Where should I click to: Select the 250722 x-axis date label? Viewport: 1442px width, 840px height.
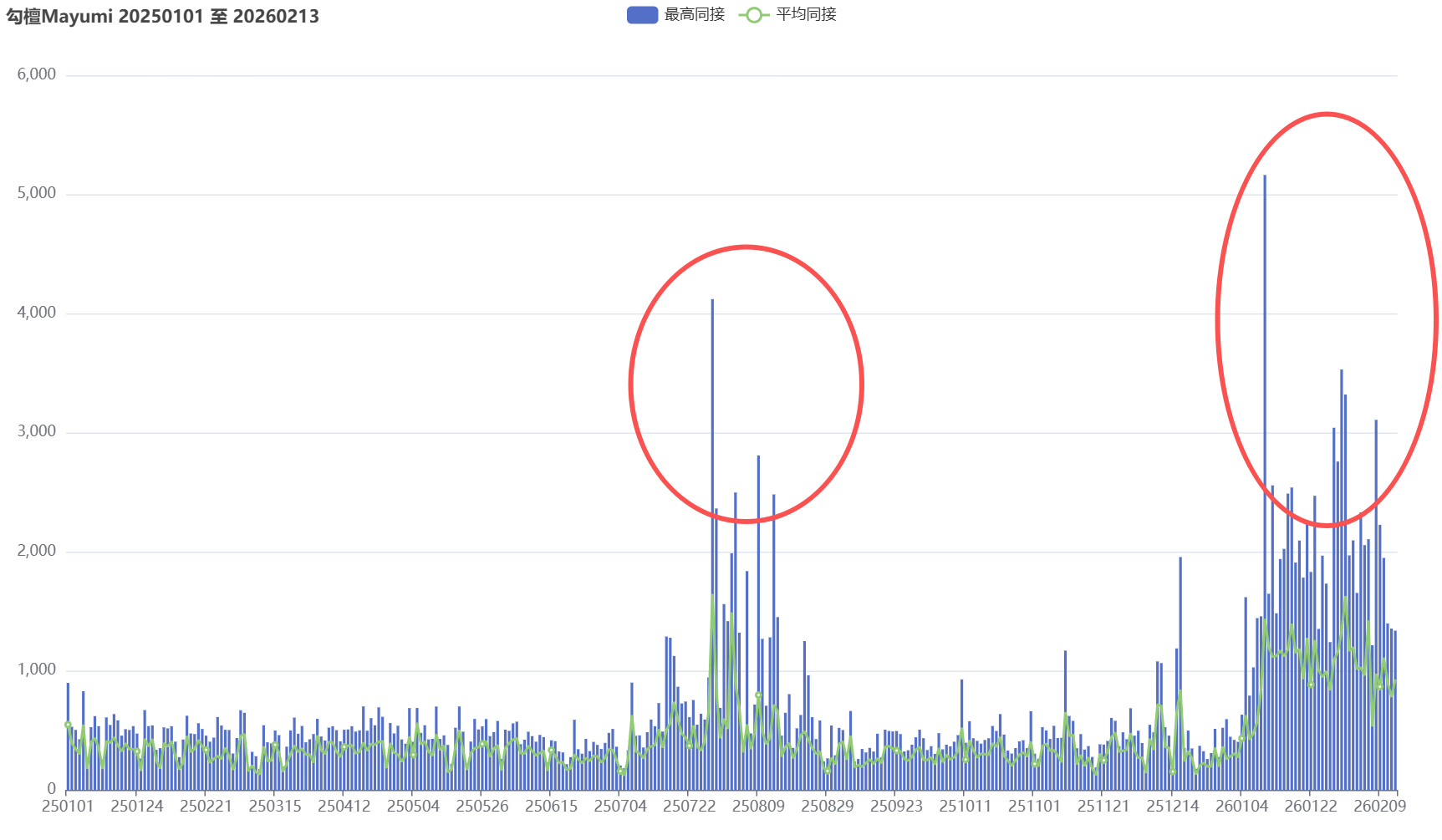pos(689,807)
